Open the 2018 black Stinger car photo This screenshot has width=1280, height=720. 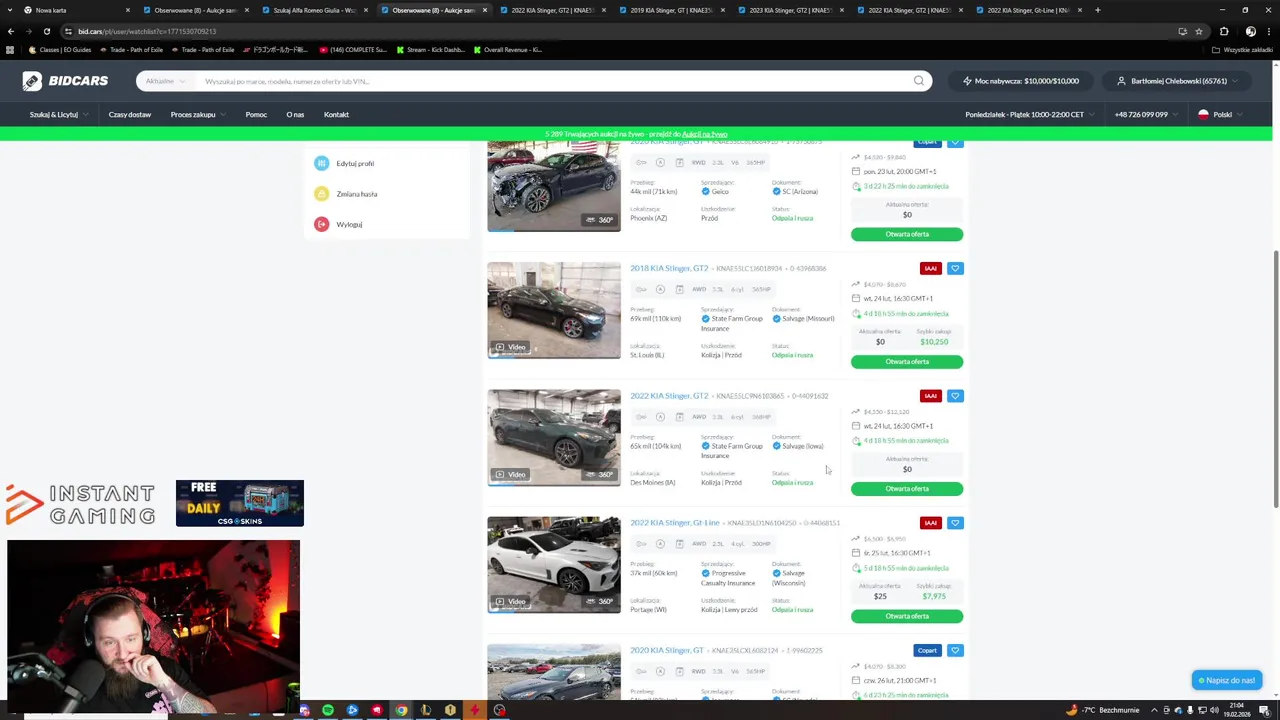554,310
